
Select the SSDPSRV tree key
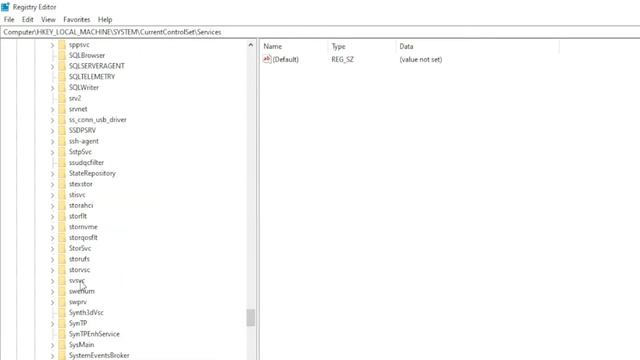(x=82, y=131)
